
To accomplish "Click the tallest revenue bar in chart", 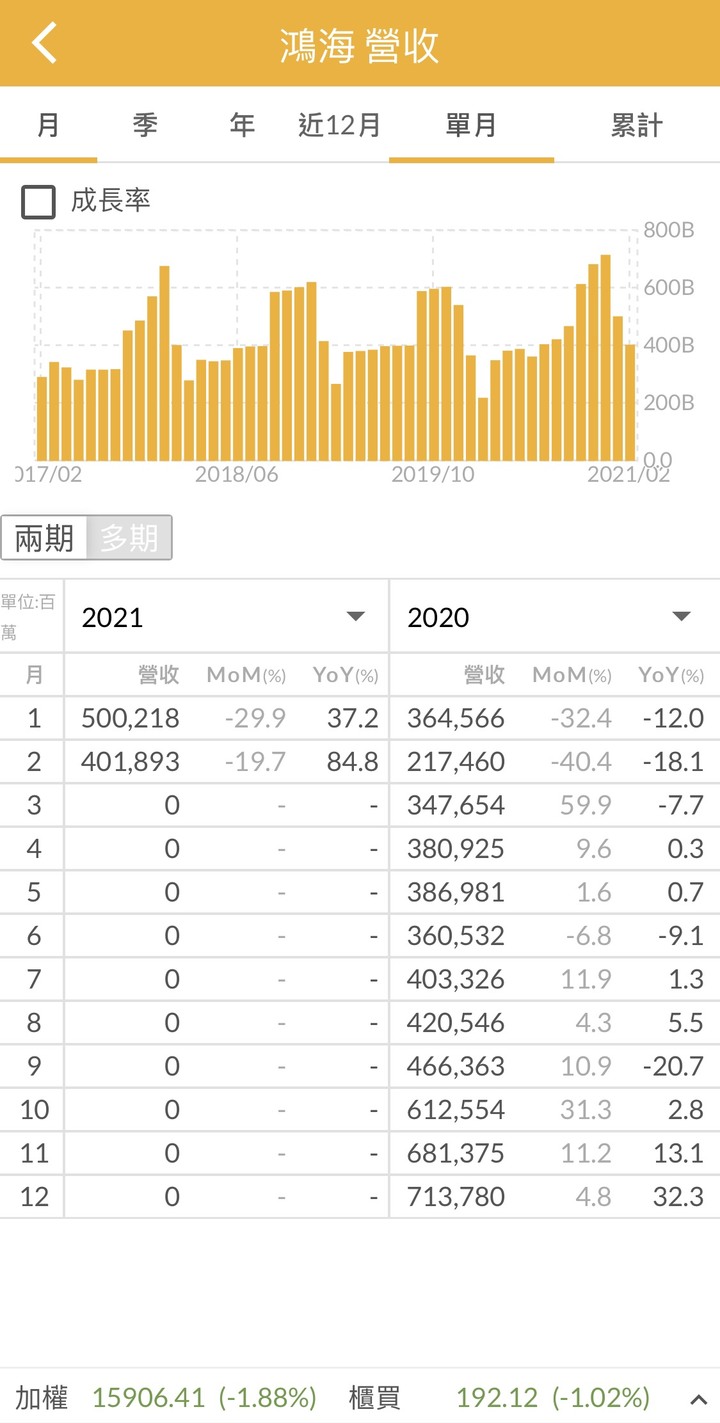I will [605, 358].
